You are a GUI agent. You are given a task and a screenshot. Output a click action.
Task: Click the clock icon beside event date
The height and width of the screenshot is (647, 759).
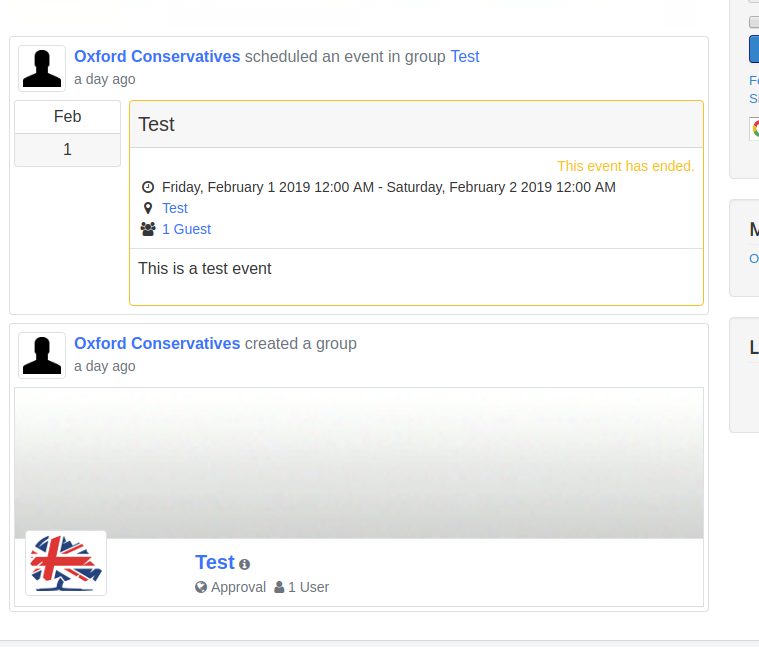click(148, 187)
